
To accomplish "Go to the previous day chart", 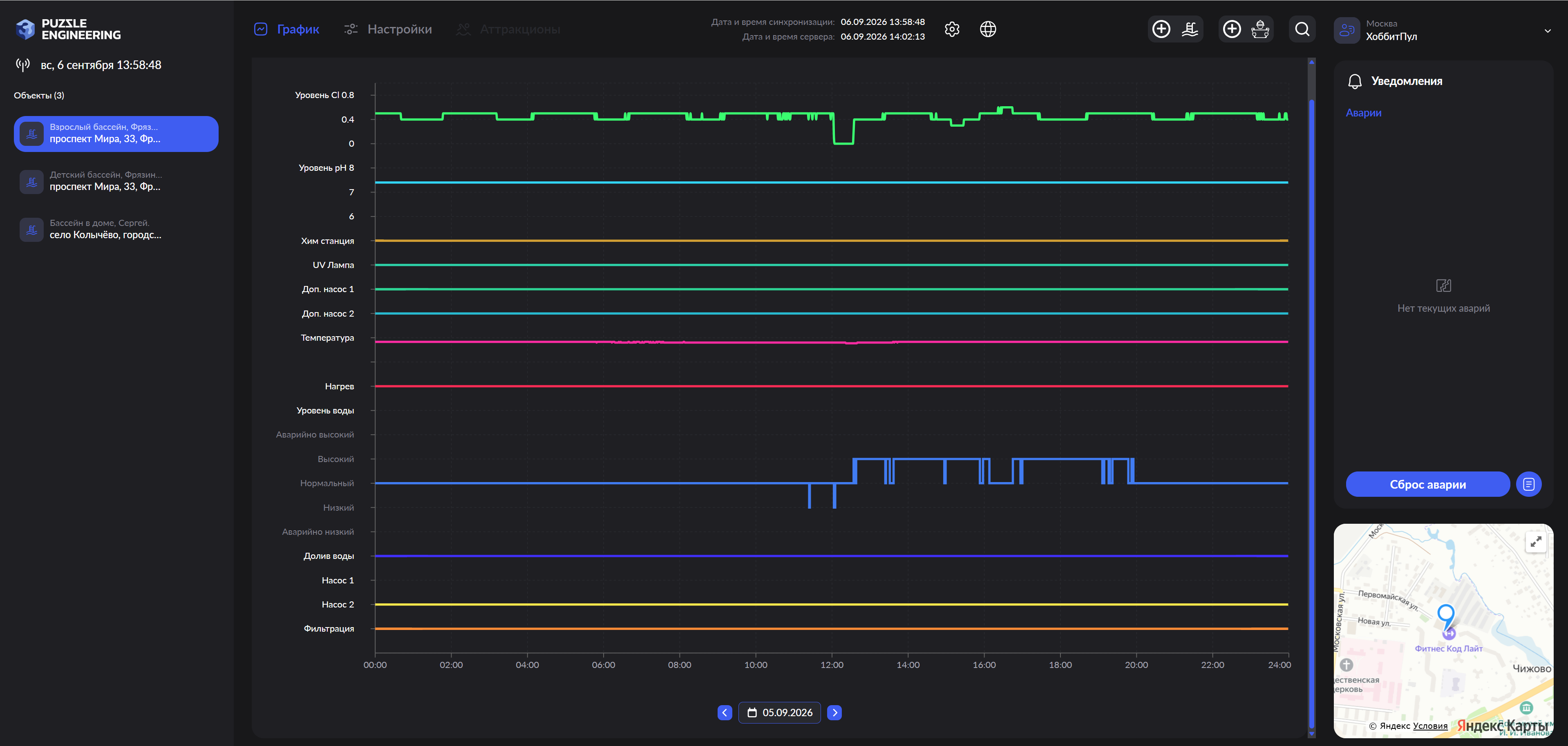I will [725, 712].
